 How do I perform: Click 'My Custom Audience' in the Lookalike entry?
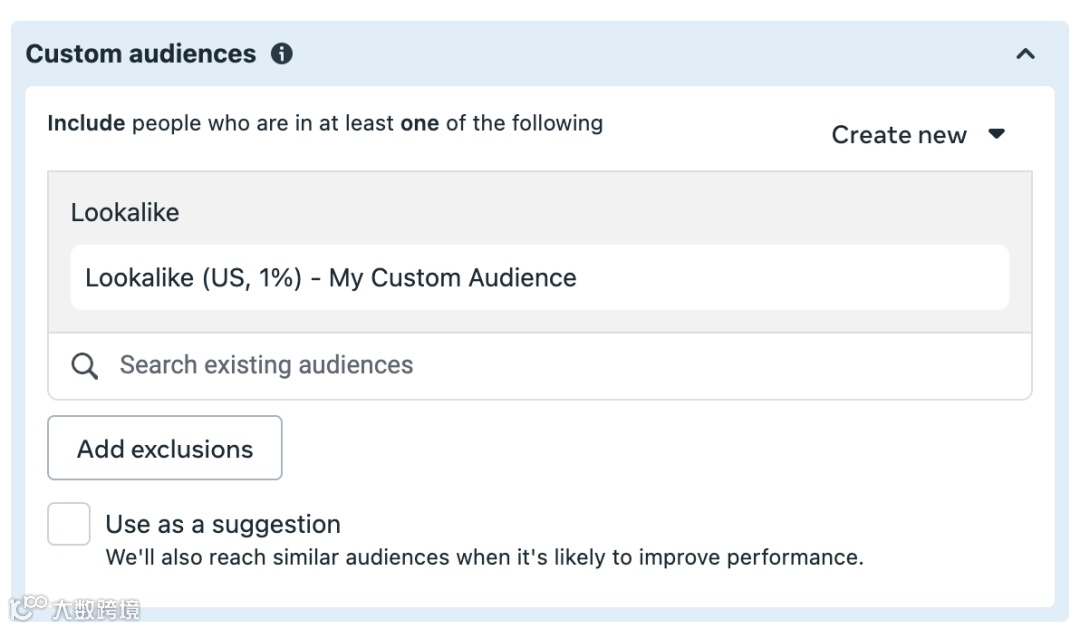pos(452,278)
